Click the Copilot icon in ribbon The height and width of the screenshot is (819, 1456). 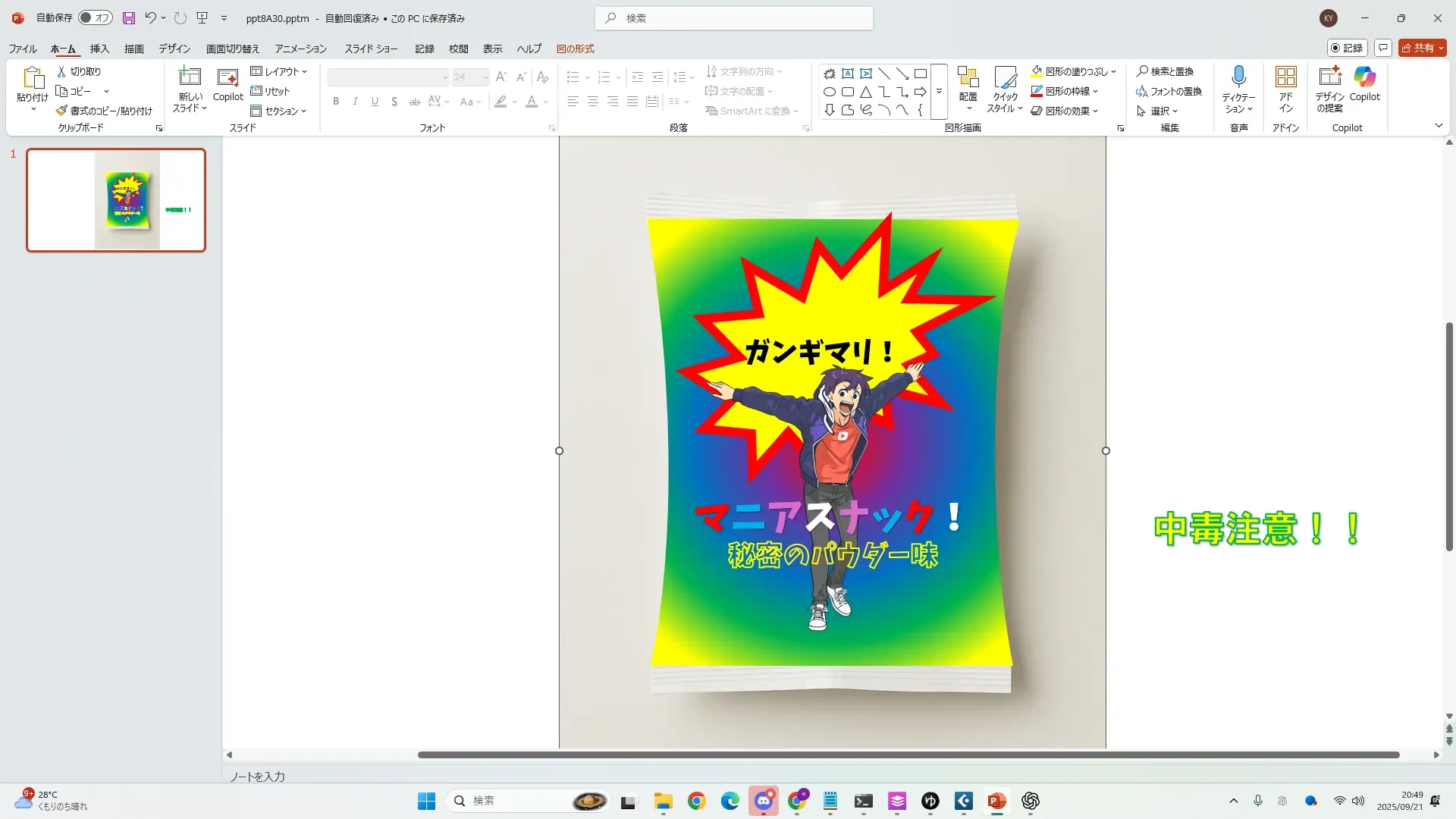(x=1364, y=78)
